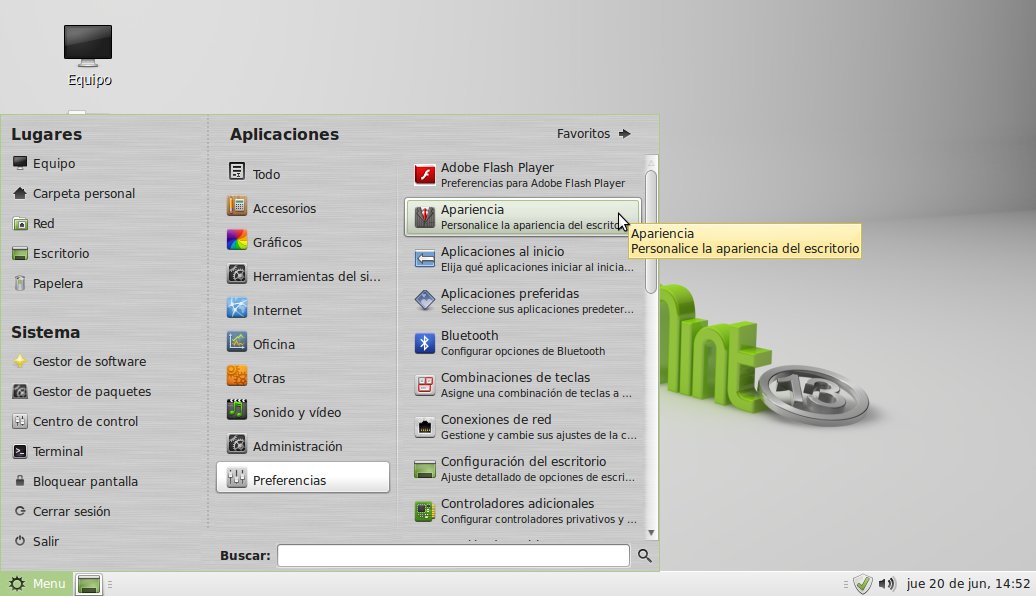This screenshot has height=596, width=1036.
Task: Open Aplicaciones al inicio icon
Action: (x=427, y=258)
